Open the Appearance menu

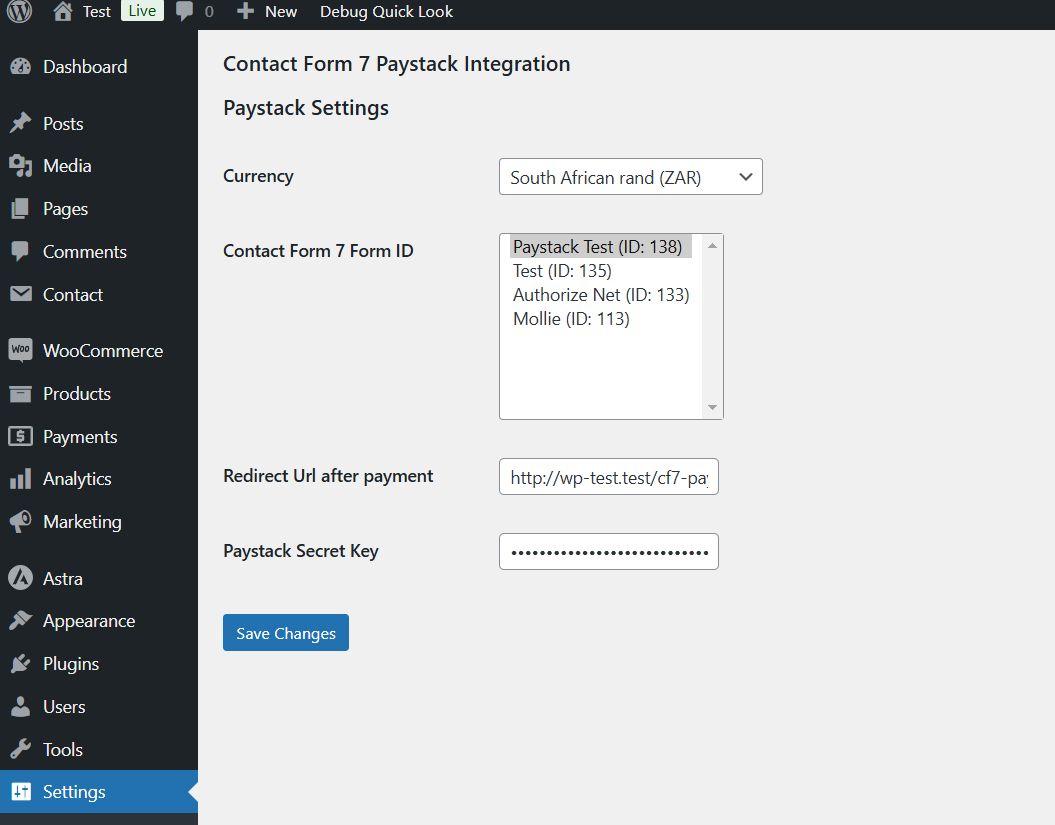coord(89,621)
